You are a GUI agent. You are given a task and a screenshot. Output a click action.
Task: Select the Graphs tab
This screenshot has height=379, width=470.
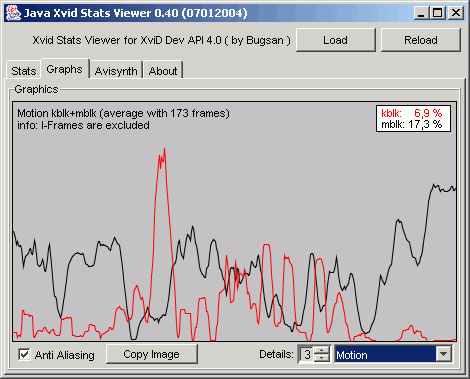tap(64, 69)
